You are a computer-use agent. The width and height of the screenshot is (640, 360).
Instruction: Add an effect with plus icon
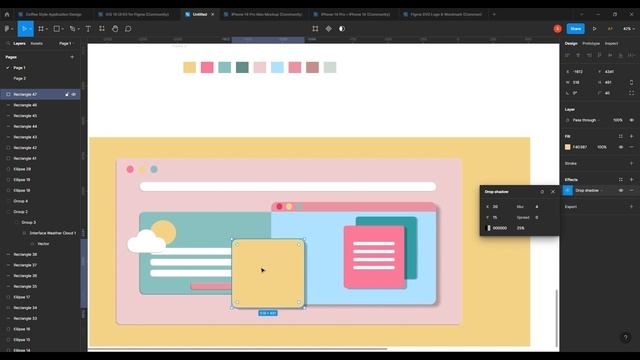[631, 180]
